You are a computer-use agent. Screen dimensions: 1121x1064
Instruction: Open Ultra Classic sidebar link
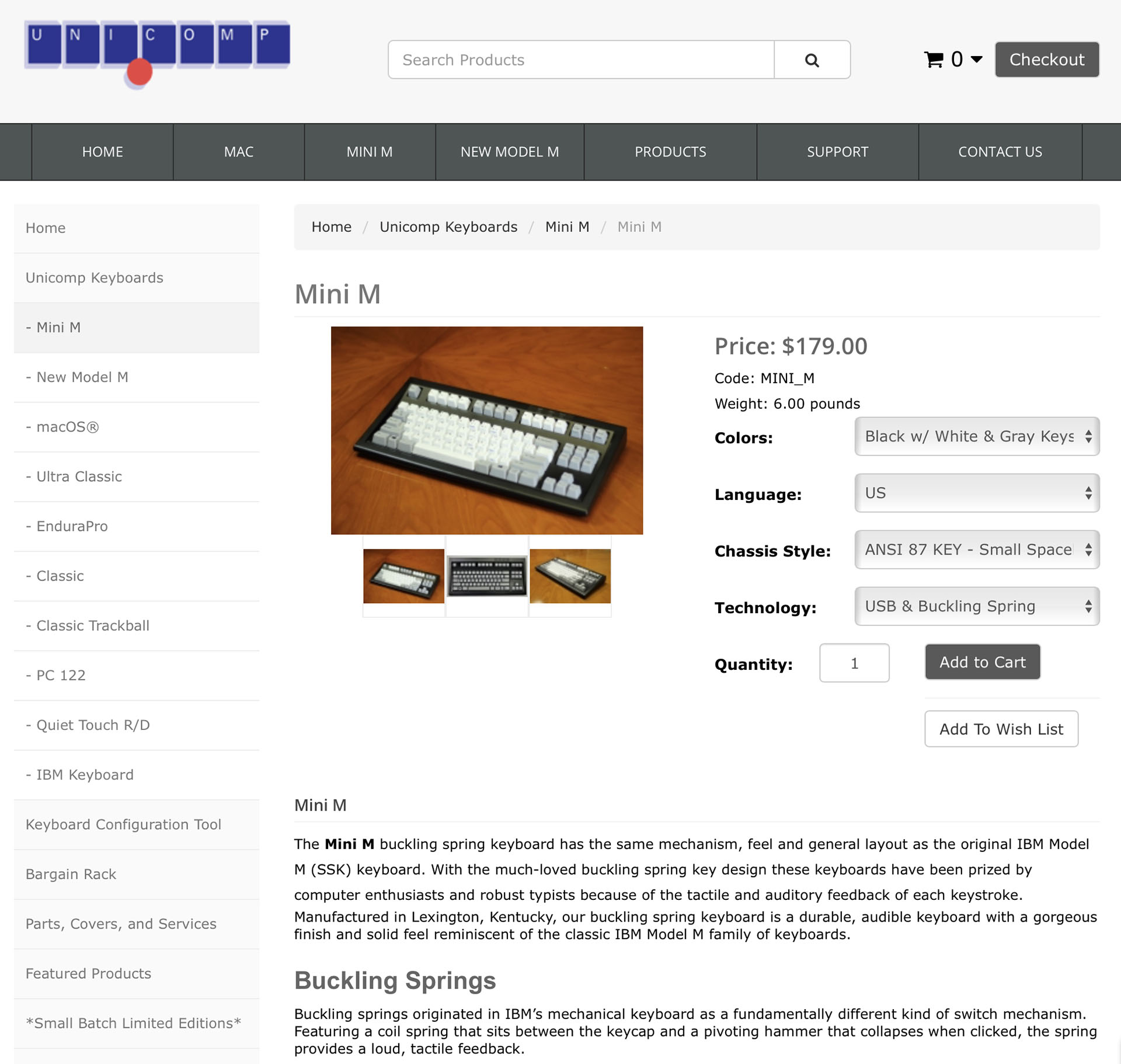pyautogui.click(x=137, y=477)
